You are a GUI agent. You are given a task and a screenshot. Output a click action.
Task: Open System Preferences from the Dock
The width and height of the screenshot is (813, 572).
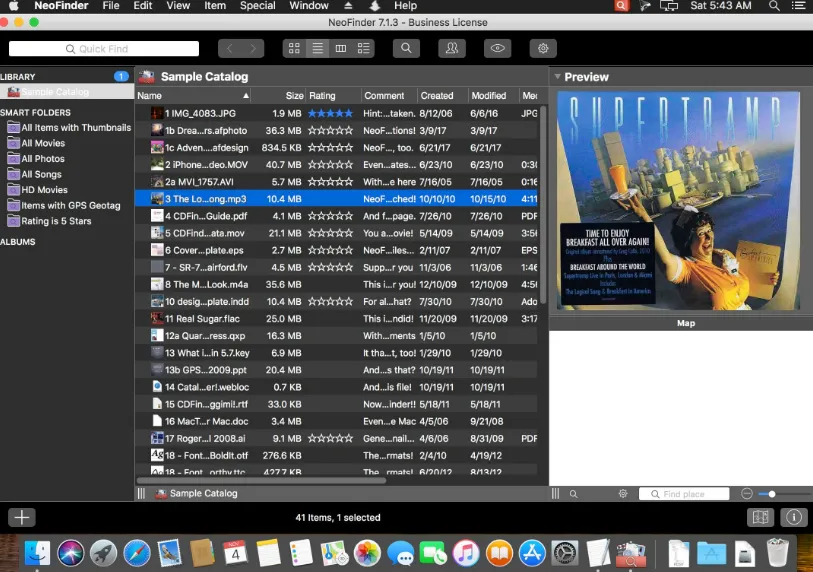coord(565,553)
